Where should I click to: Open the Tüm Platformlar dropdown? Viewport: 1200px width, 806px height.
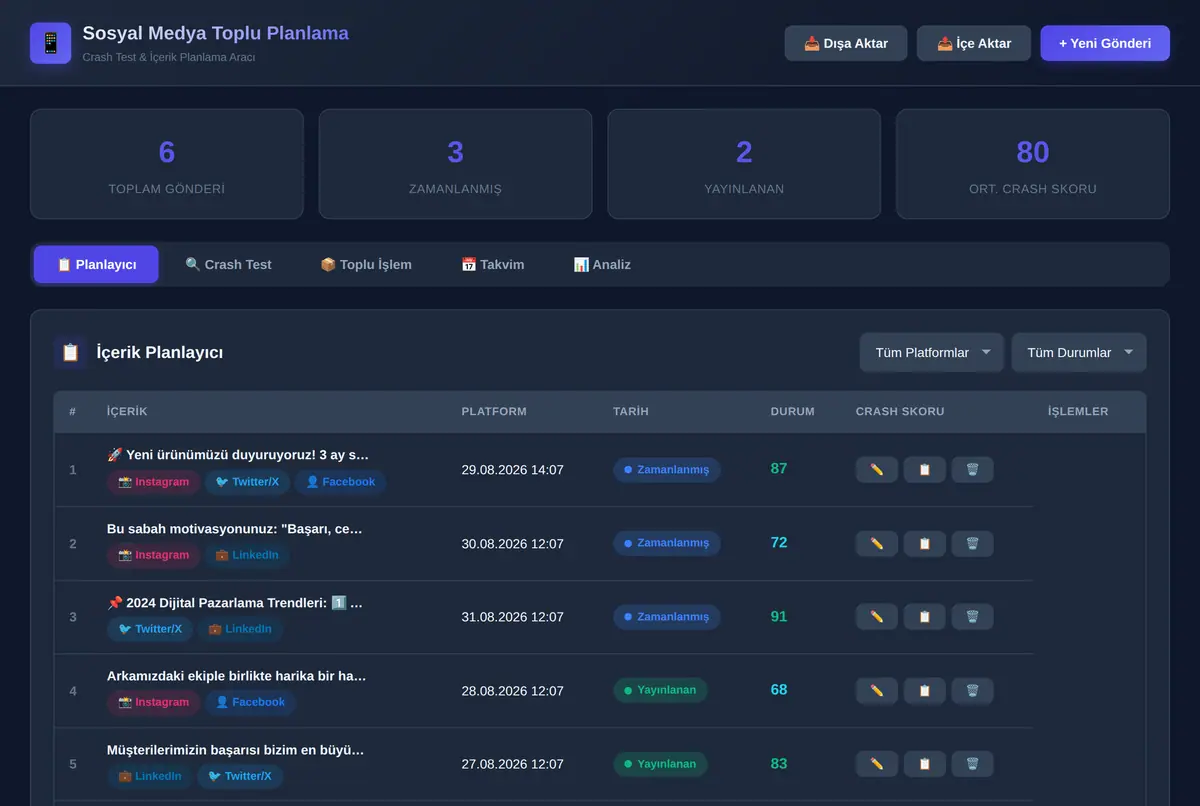point(932,352)
